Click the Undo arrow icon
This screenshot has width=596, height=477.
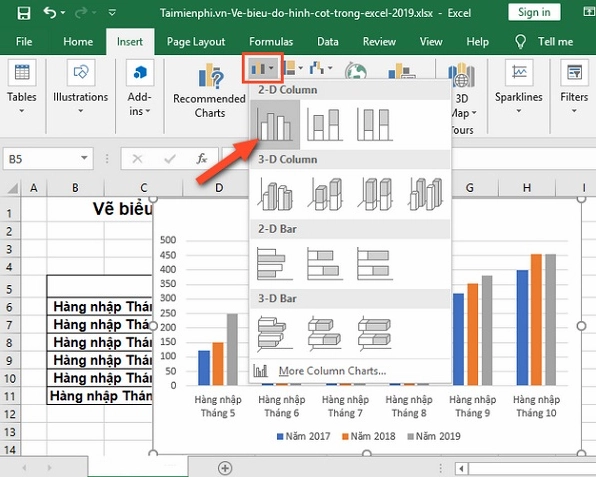pyautogui.click(x=50, y=13)
